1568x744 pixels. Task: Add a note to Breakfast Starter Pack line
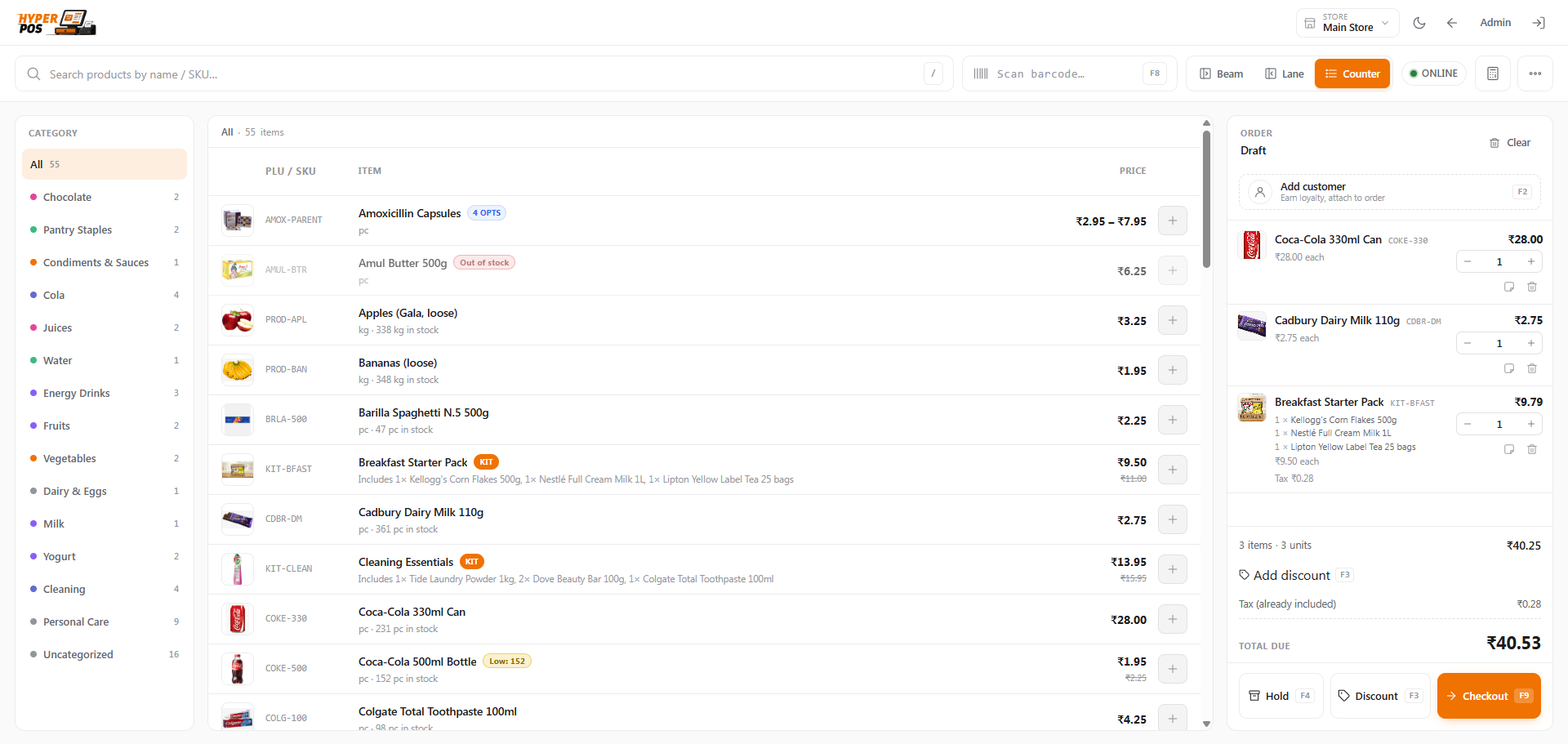pos(1509,449)
